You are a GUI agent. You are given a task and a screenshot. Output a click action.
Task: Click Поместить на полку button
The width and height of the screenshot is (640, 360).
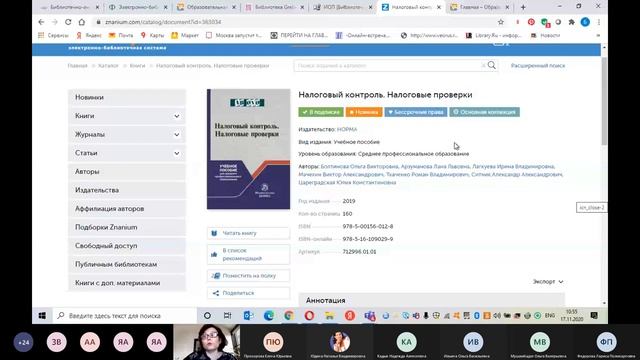tap(248, 276)
